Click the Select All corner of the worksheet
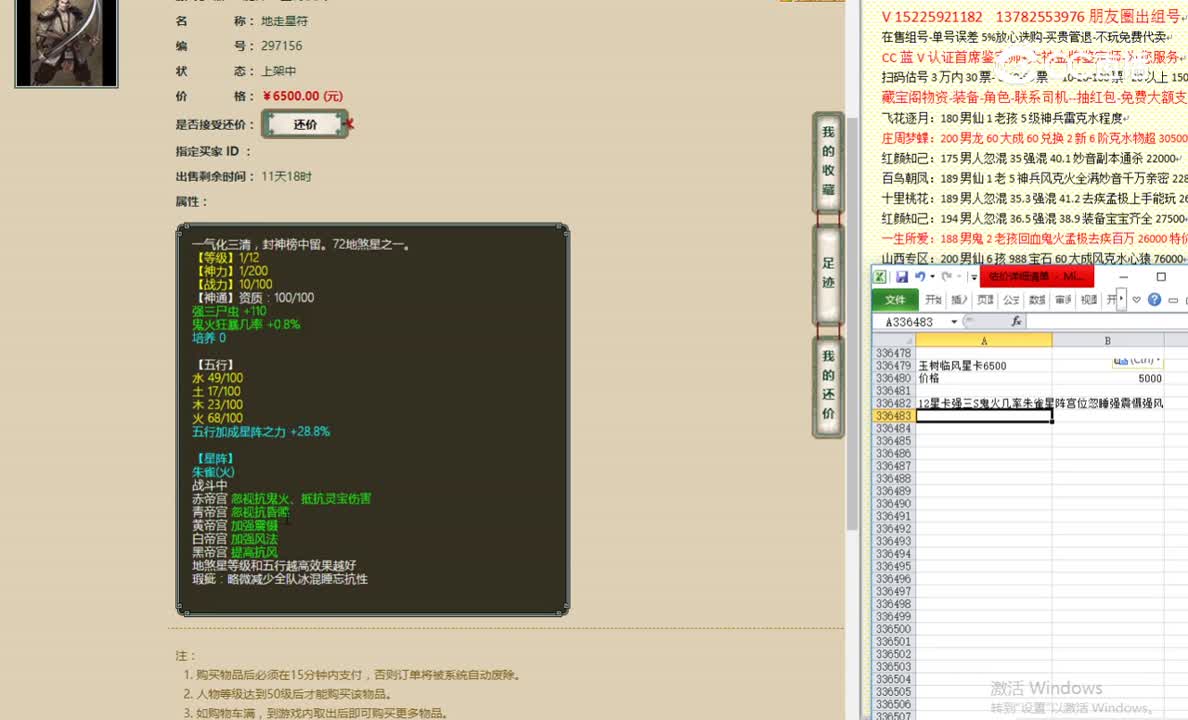The width and height of the screenshot is (1188, 720). click(893, 340)
